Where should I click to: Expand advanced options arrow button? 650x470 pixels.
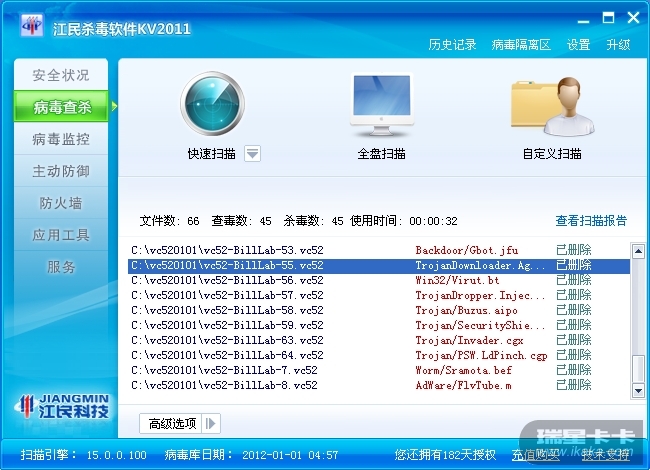(x=211, y=423)
